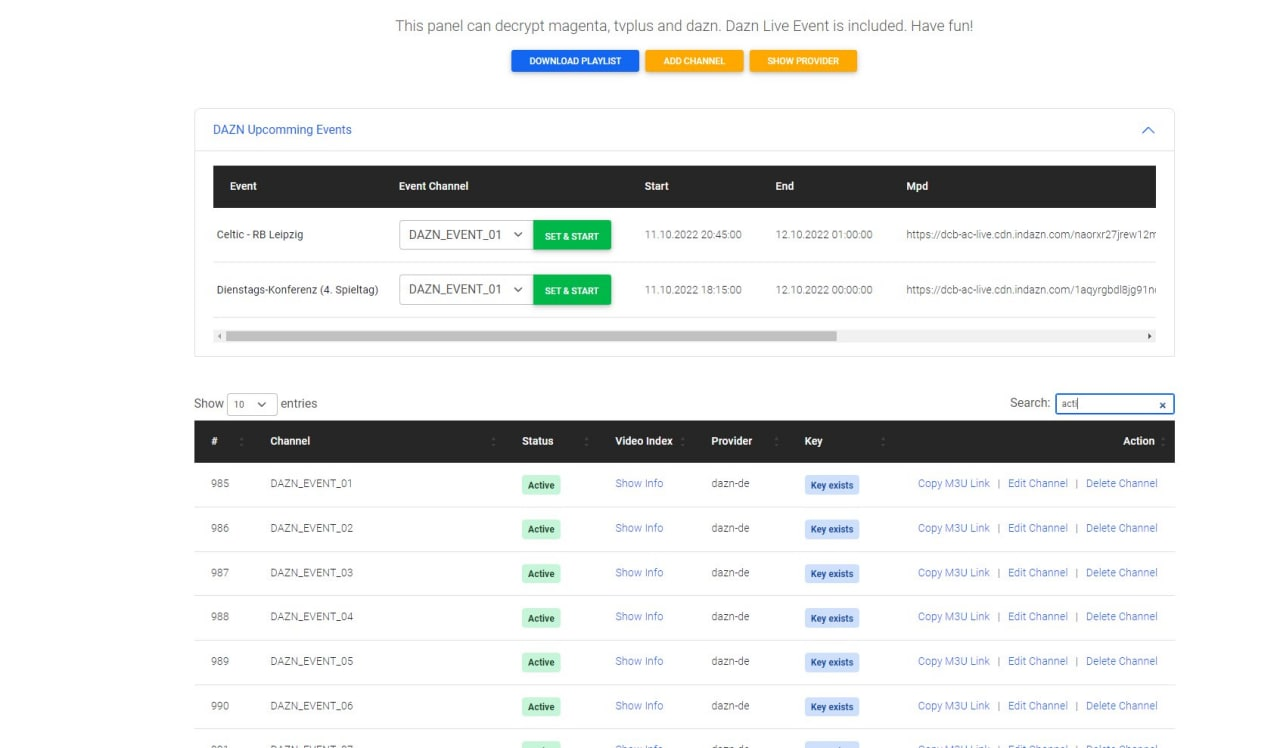Click the Celtic - RB Leipzig event name

(x=260, y=235)
